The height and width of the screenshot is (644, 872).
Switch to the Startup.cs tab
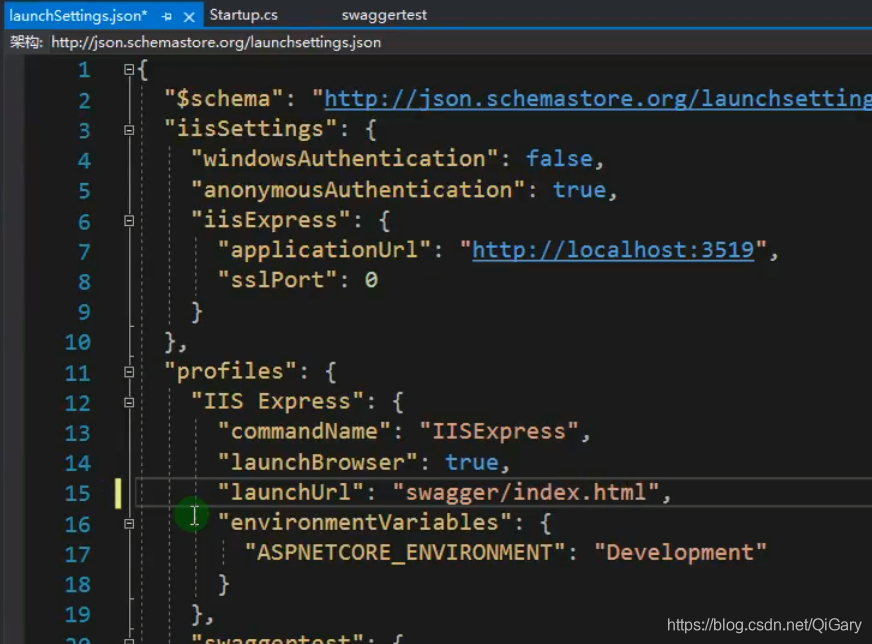coord(244,15)
